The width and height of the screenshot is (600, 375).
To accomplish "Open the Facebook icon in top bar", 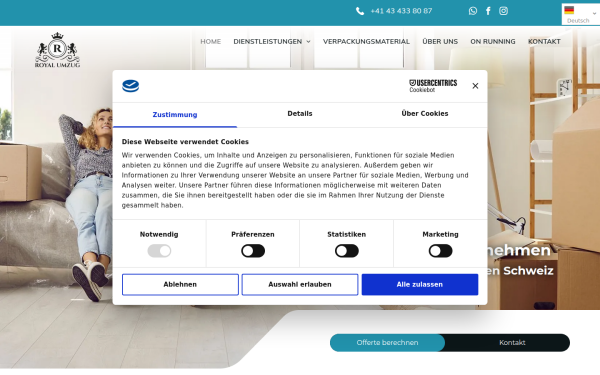I will 488,11.
